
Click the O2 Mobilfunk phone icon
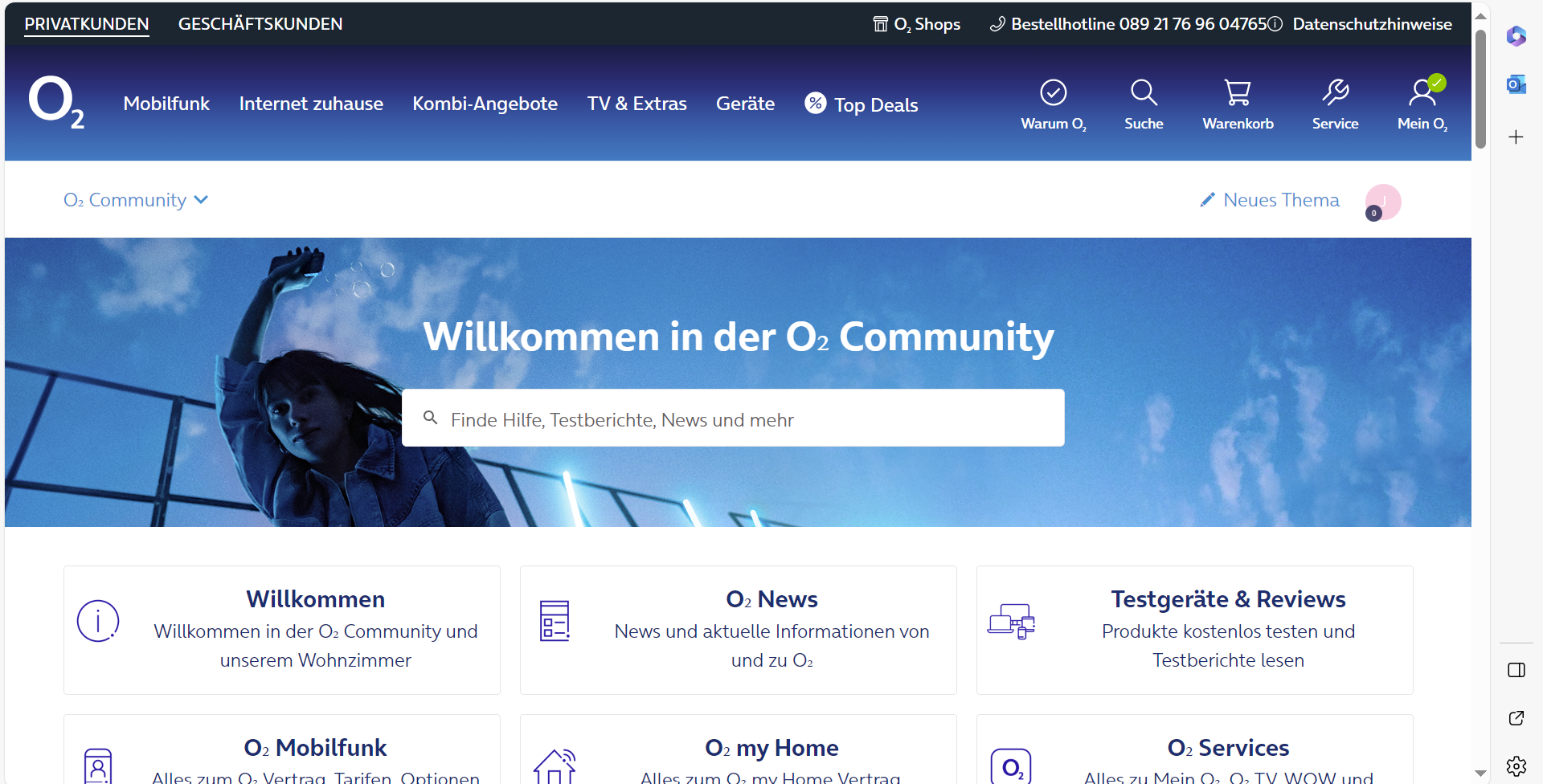pos(98,766)
